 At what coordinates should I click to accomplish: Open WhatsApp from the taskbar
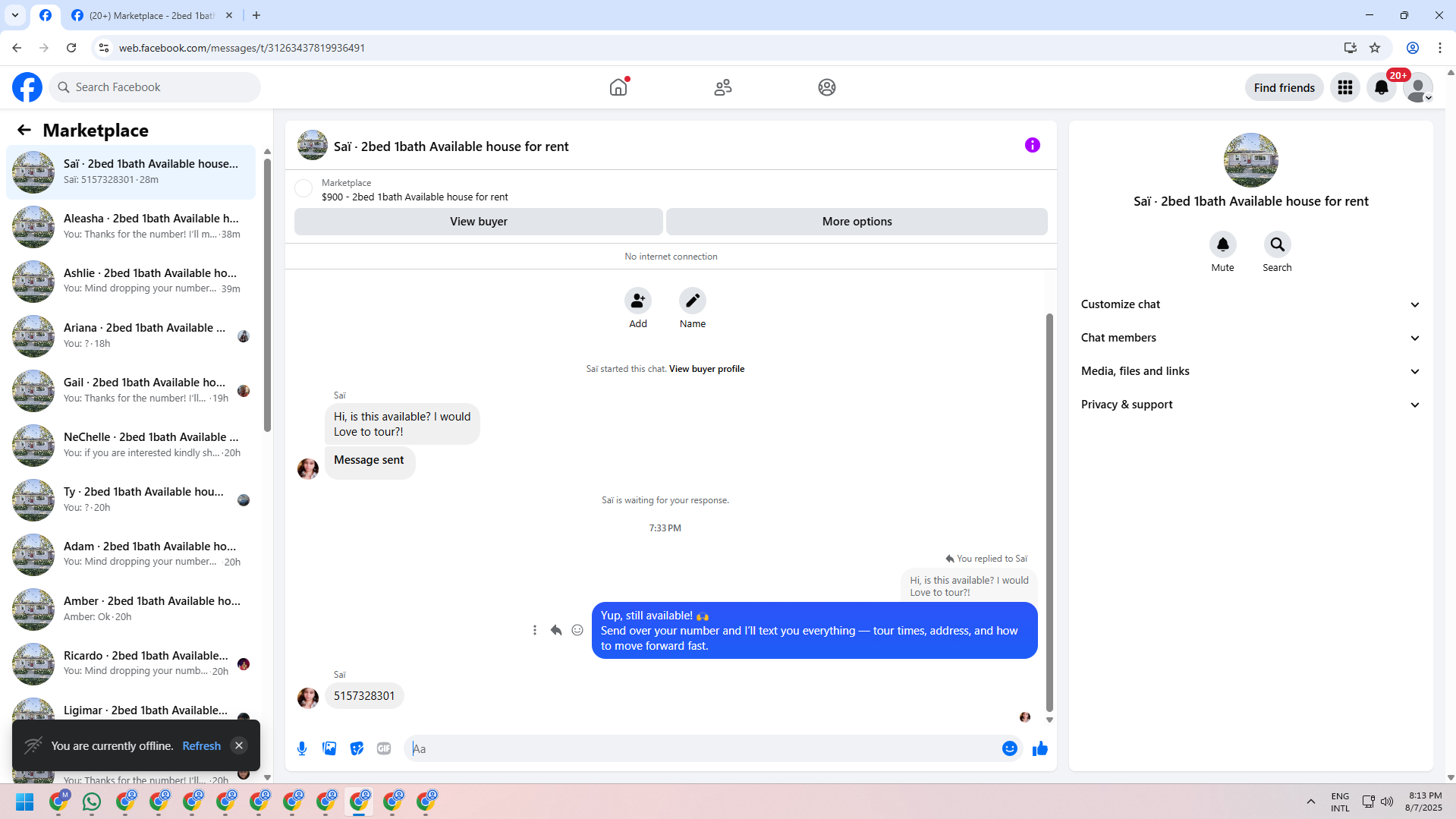point(92,802)
